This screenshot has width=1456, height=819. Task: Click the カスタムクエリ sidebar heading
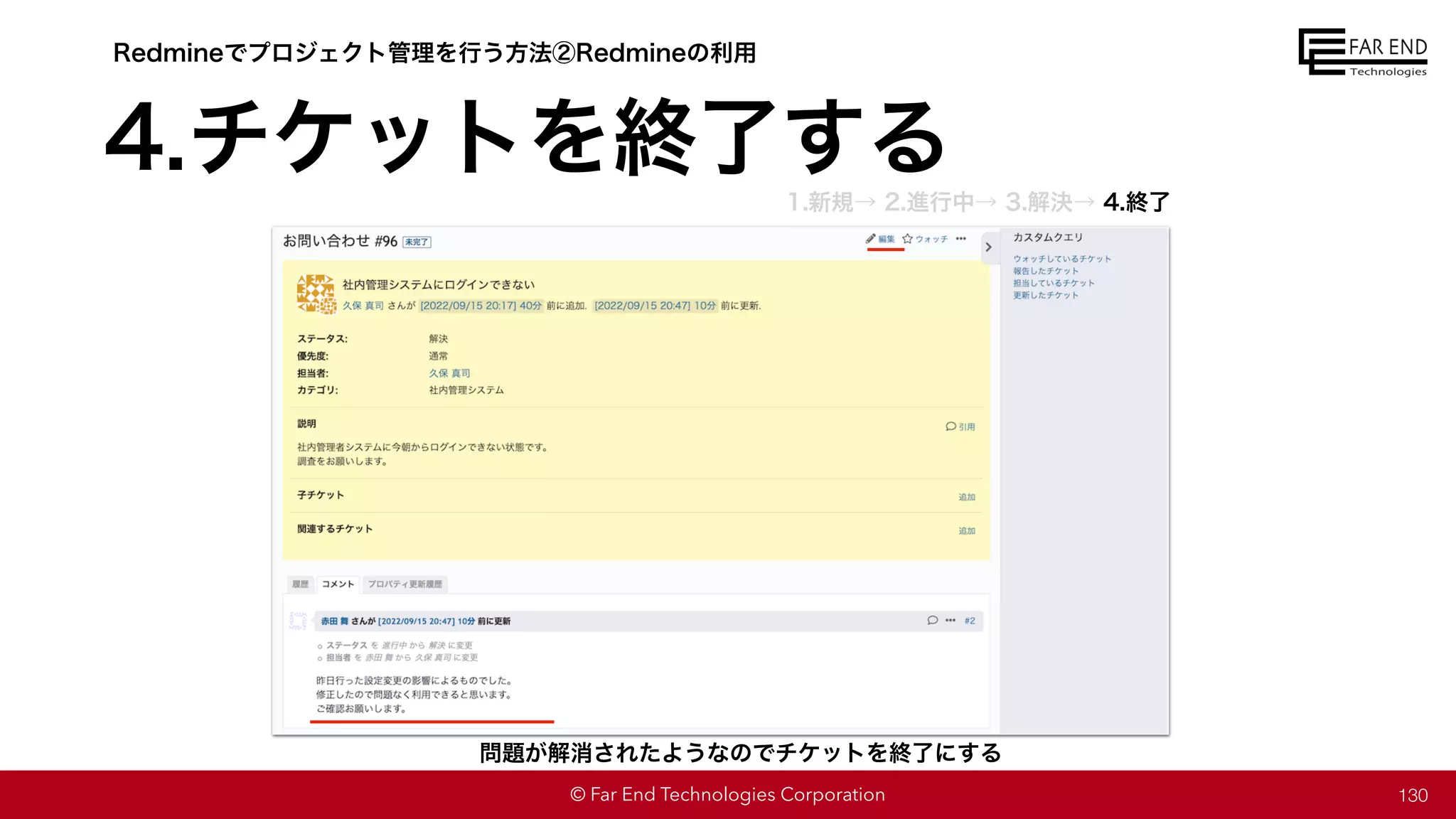[x=1048, y=237]
